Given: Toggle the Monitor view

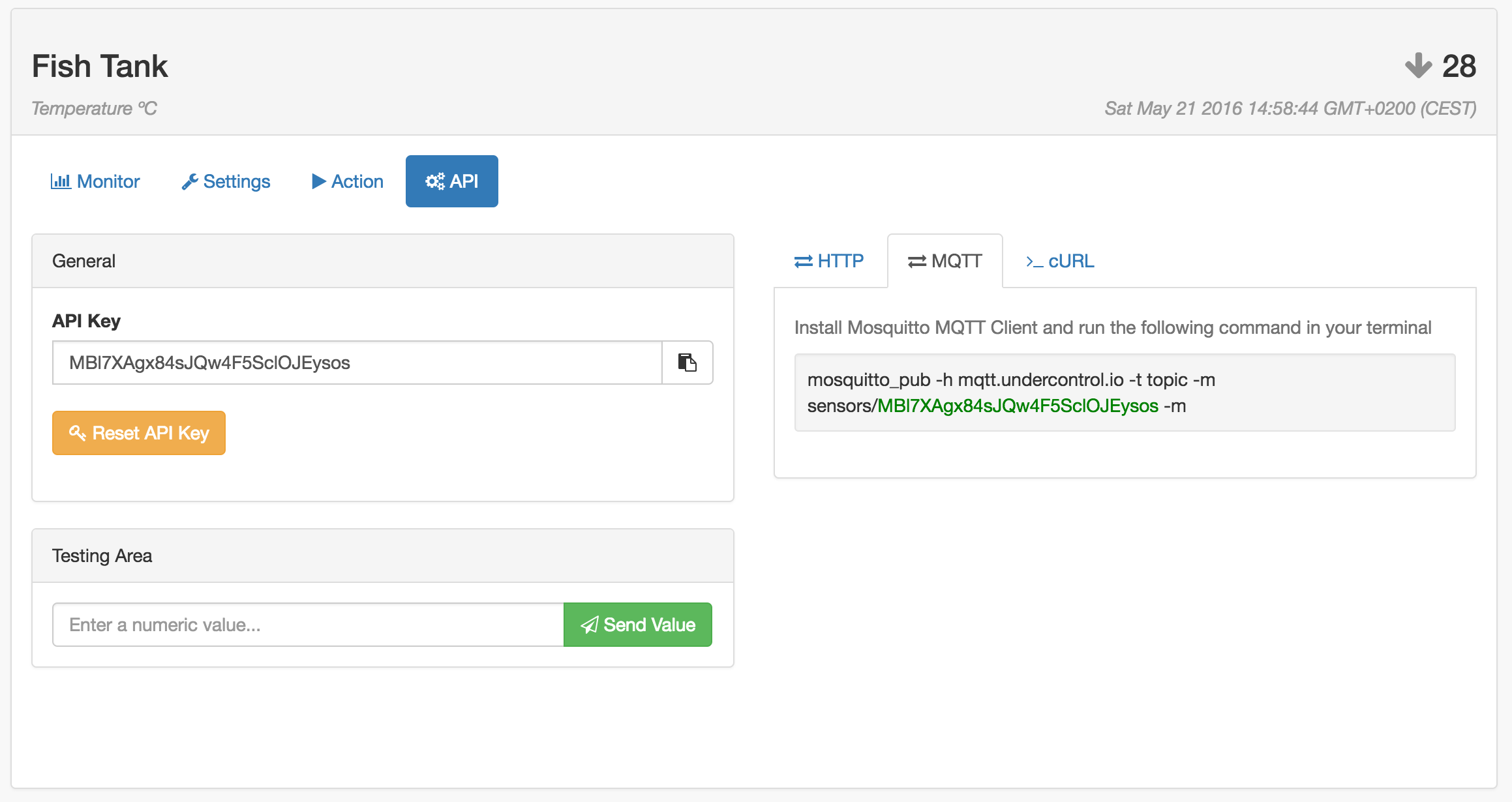Looking at the screenshot, I should click(x=97, y=181).
